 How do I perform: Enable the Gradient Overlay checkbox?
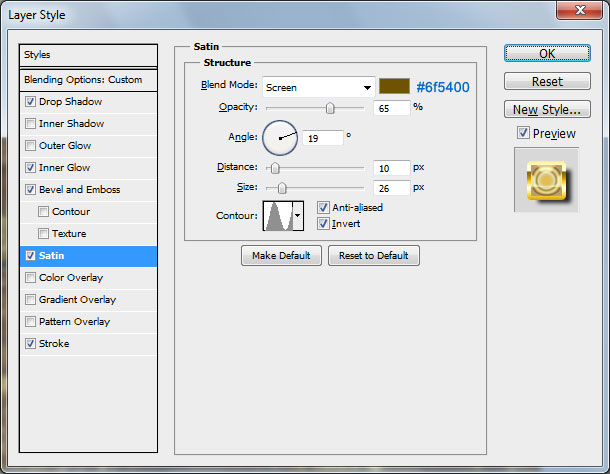point(30,300)
